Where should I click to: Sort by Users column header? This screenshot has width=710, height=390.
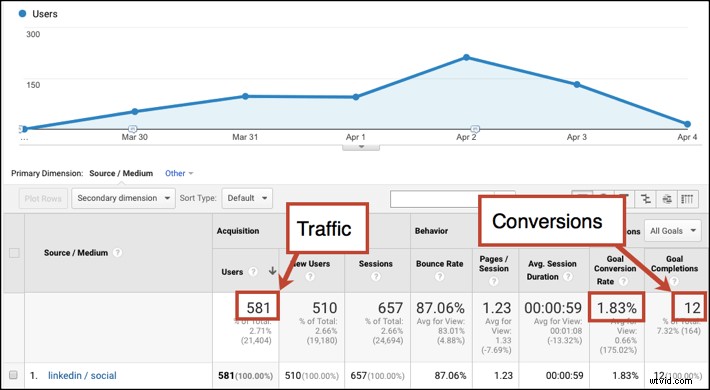coord(232,272)
